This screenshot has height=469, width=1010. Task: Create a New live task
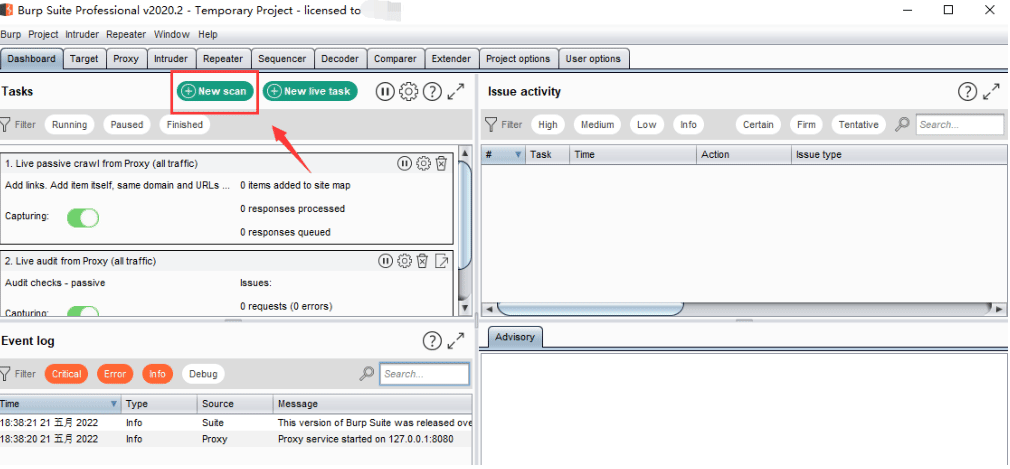[310, 91]
